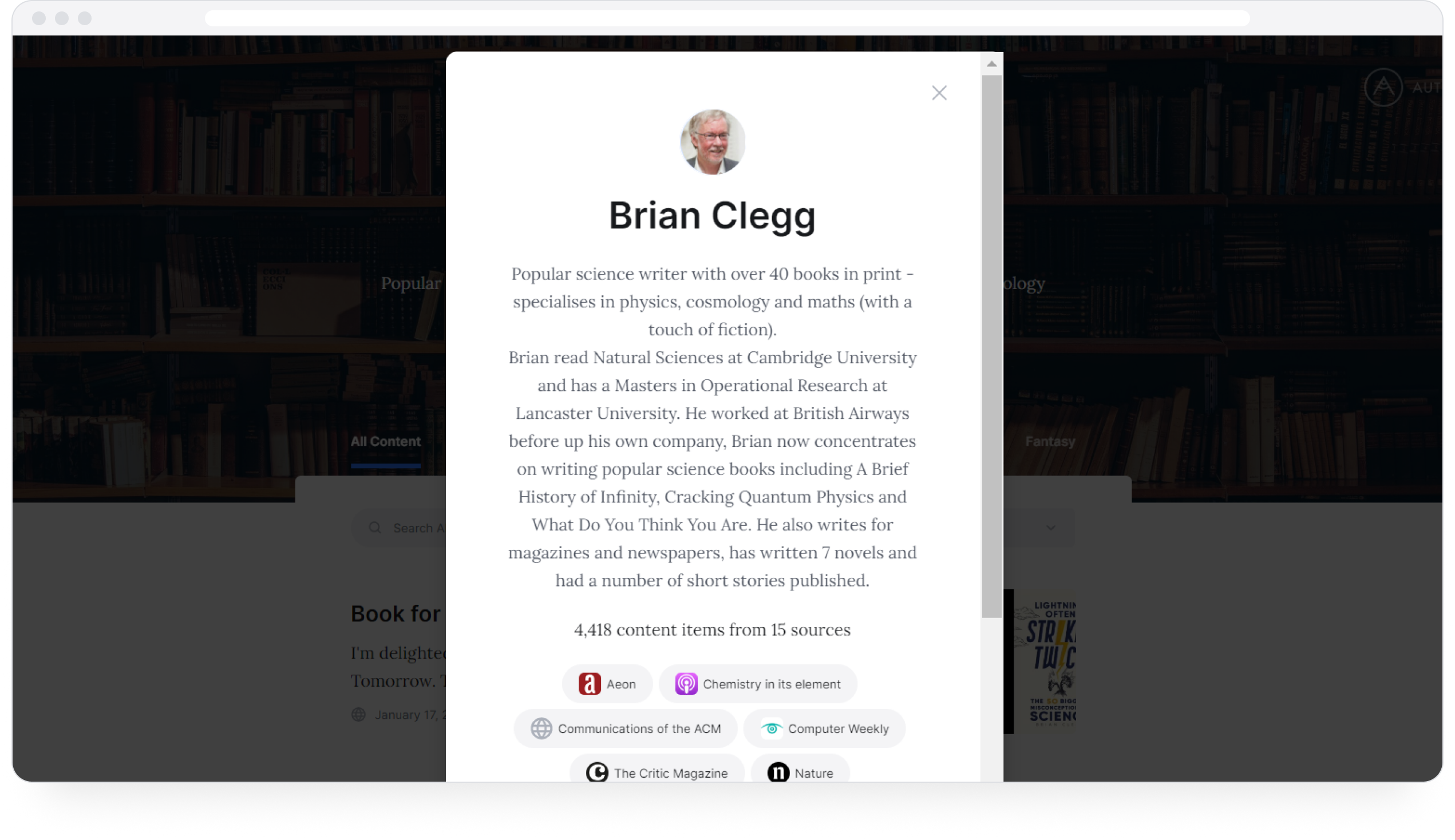This screenshot has width=1455, height=840.
Task: Close the Brian Clegg modal dialog
Action: coord(939,93)
